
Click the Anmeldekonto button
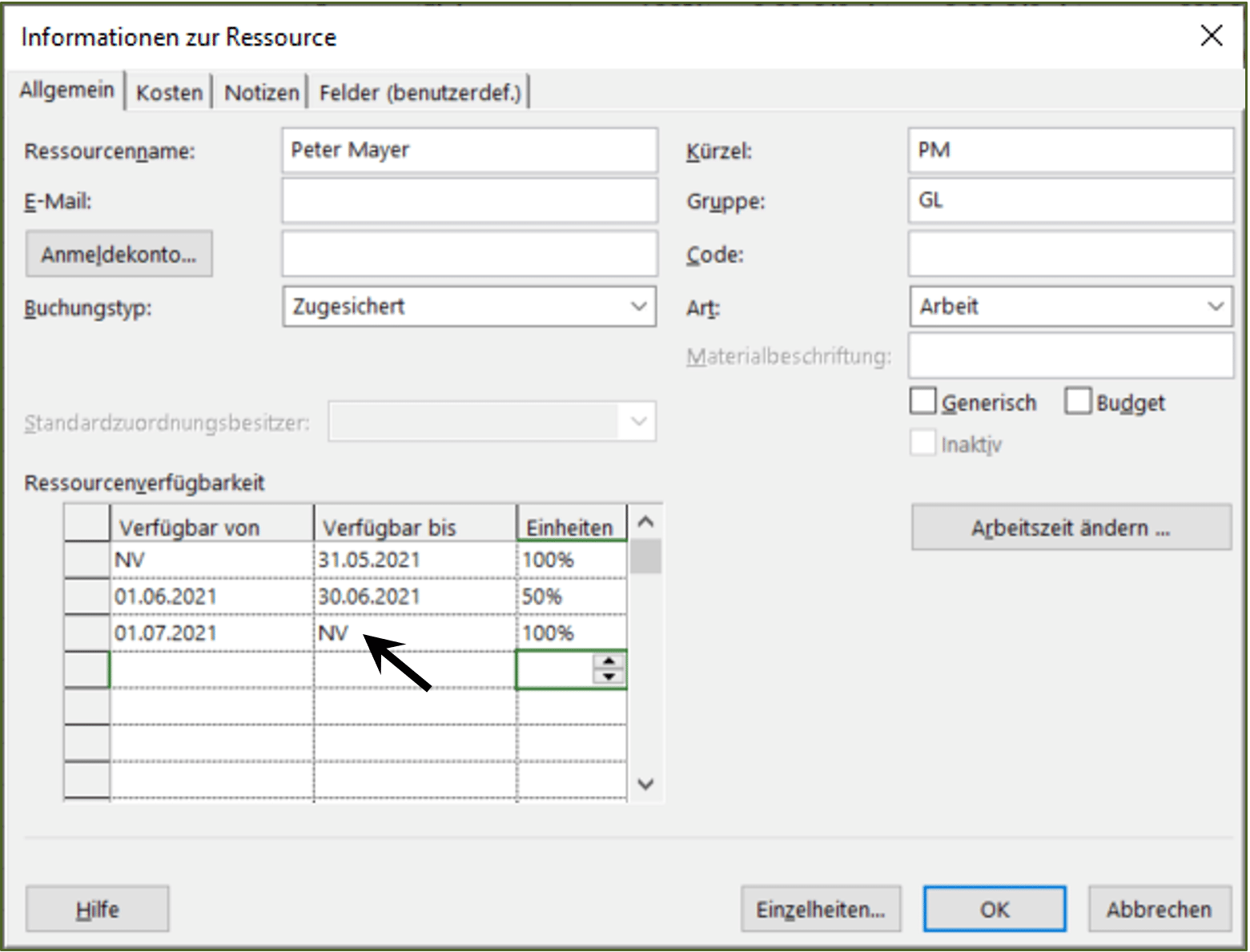click(119, 254)
